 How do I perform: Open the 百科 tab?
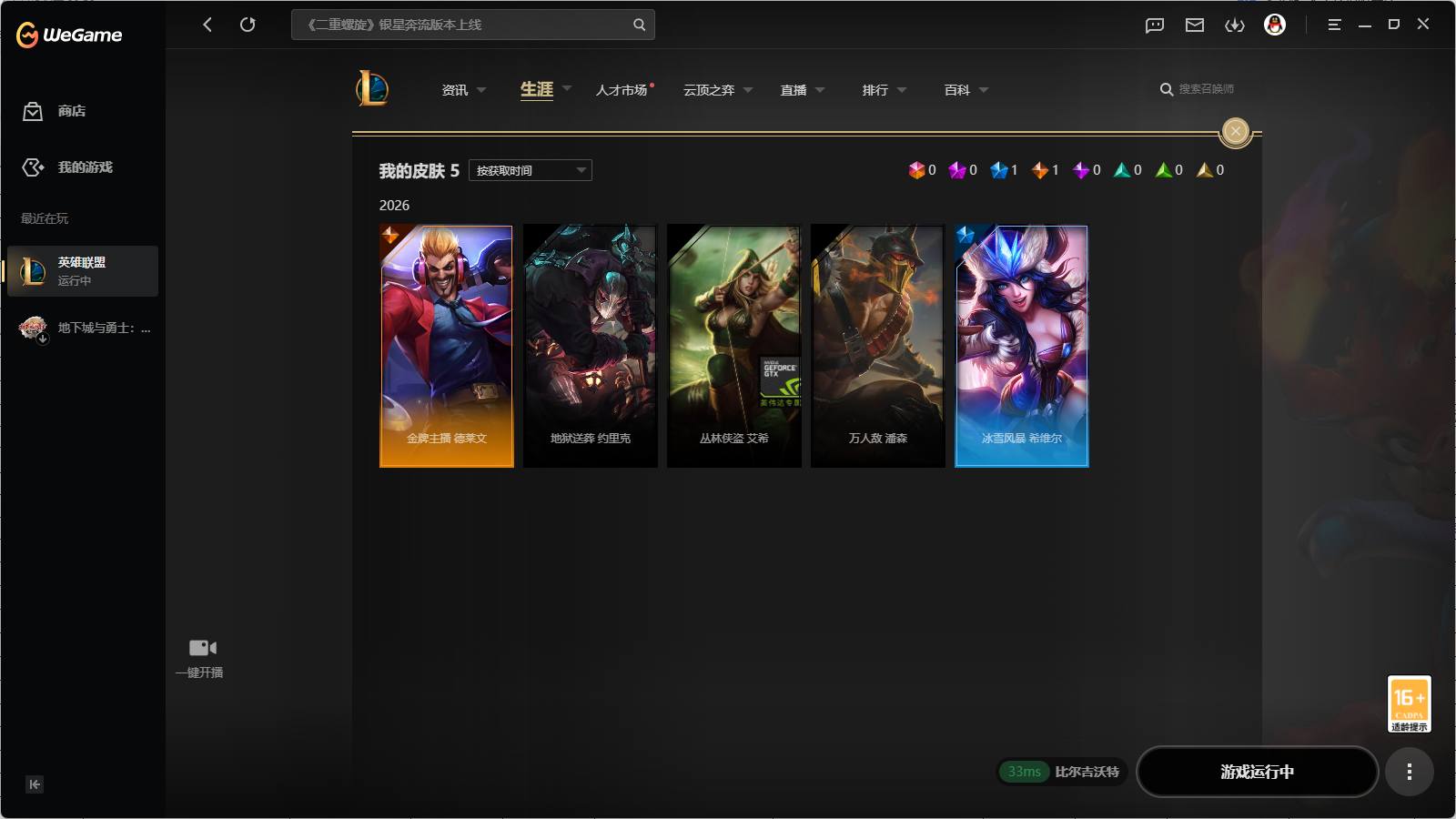coord(957,90)
